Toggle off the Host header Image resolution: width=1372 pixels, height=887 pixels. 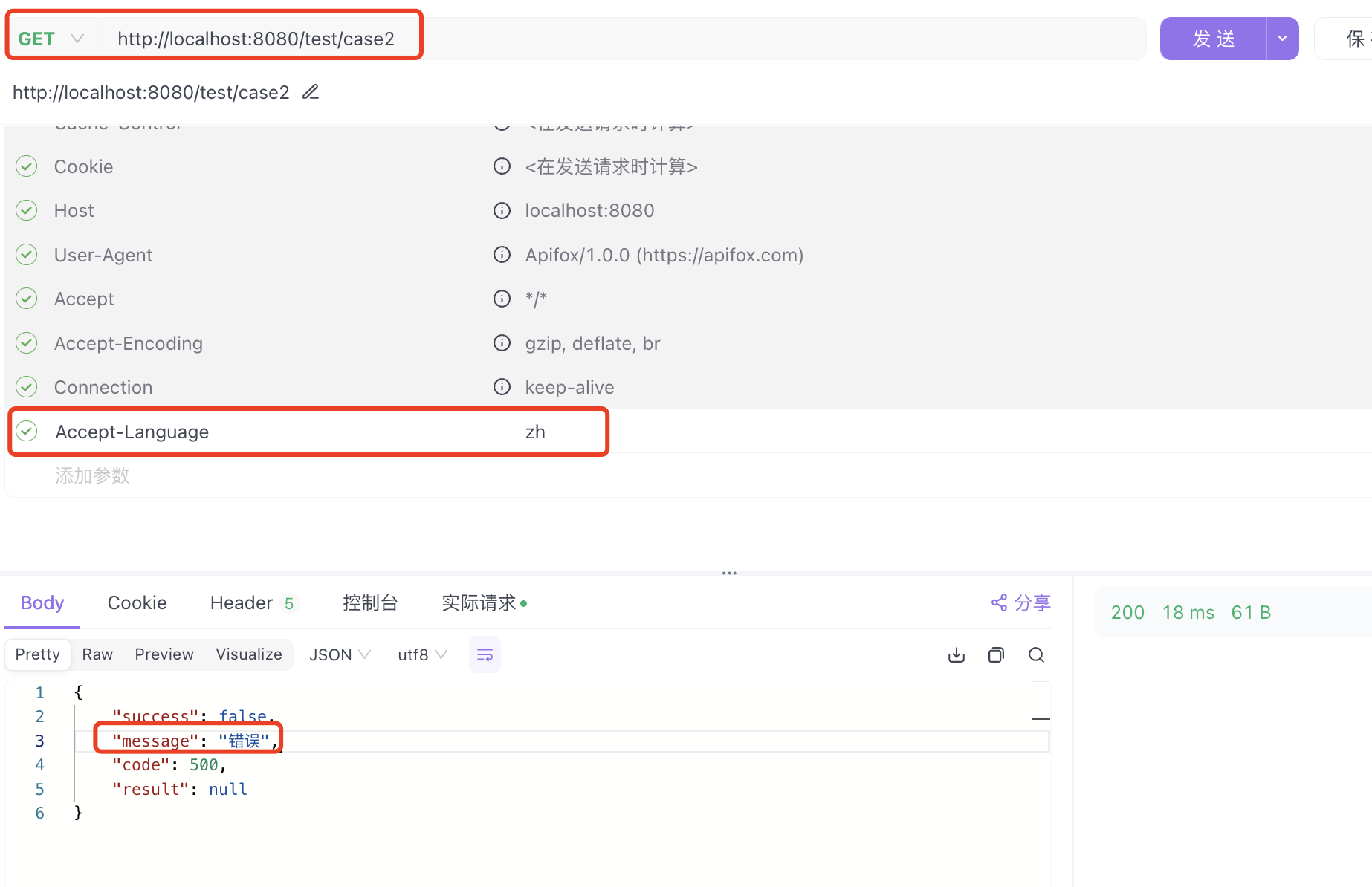(26, 210)
